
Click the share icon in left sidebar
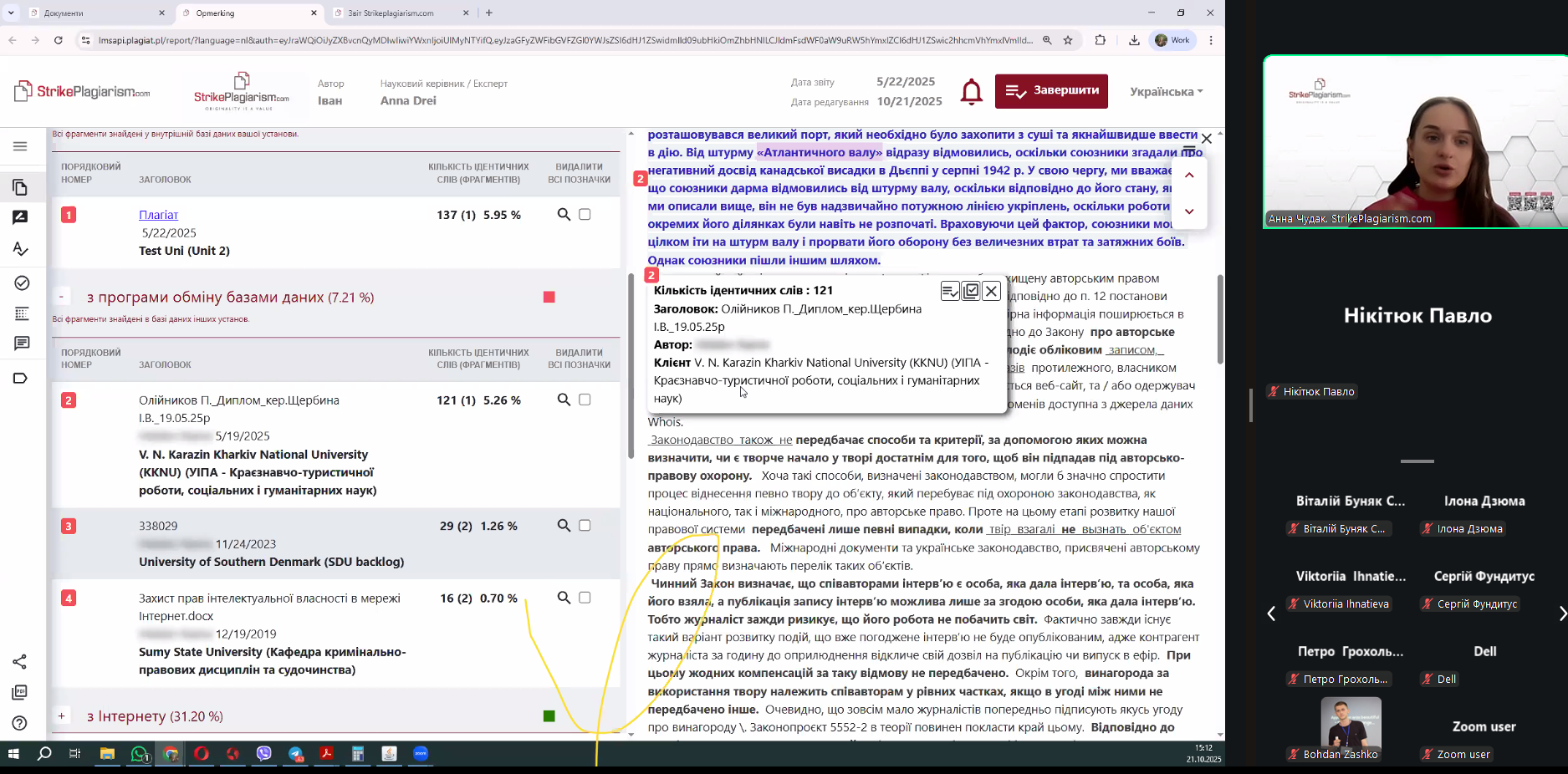pyautogui.click(x=21, y=662)
